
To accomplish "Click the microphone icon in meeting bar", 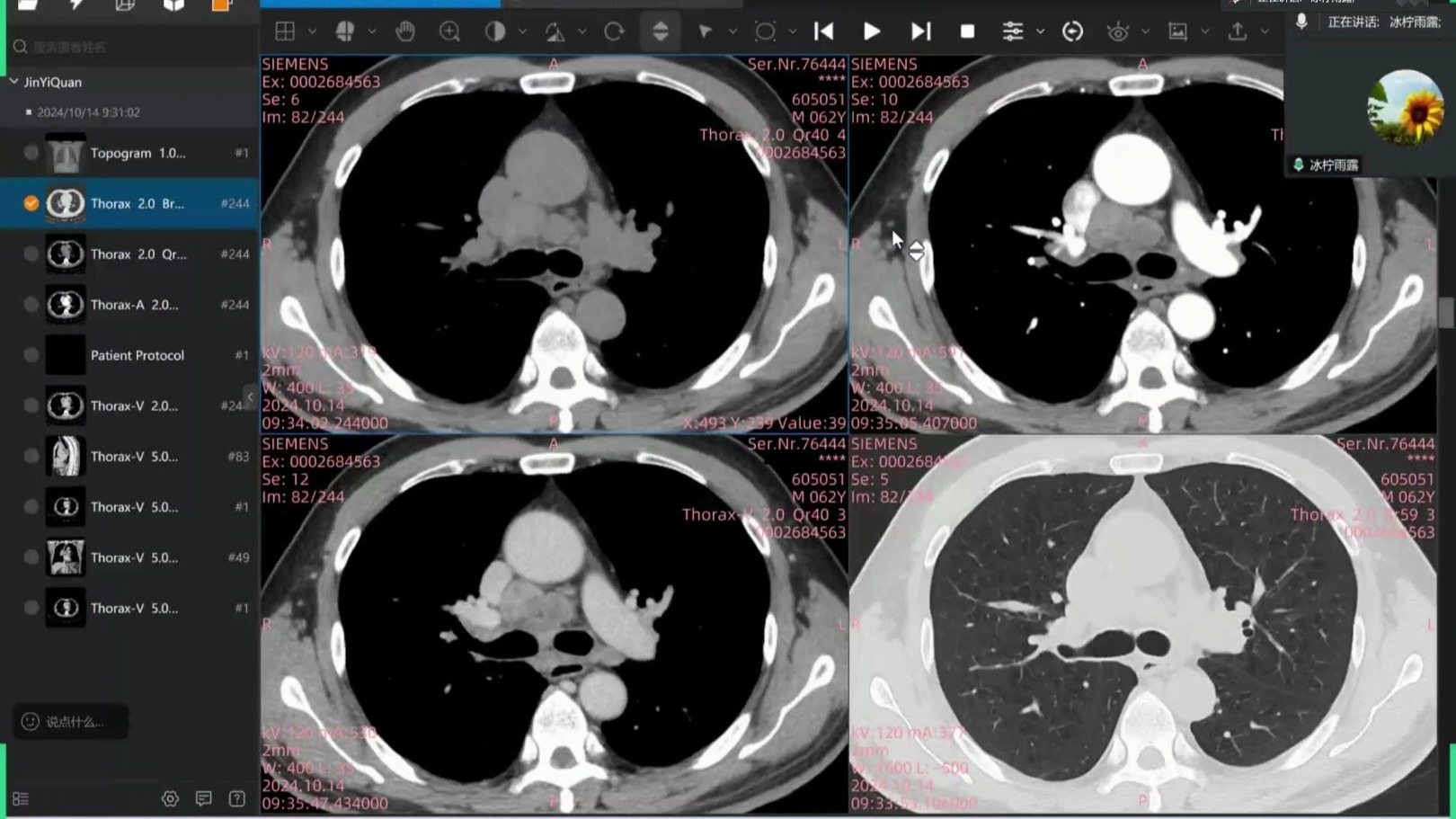I will coord(1301,22).
